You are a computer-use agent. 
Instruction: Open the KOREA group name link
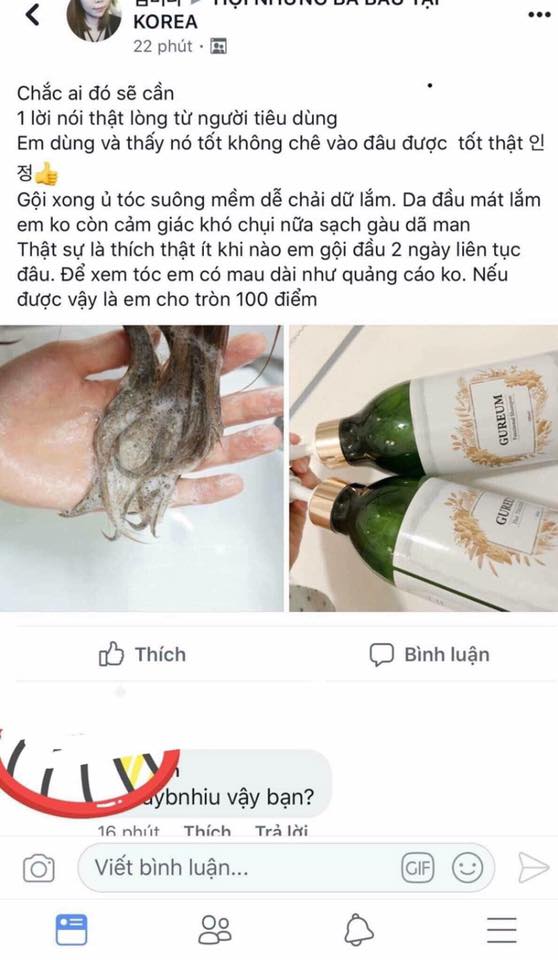165,22
